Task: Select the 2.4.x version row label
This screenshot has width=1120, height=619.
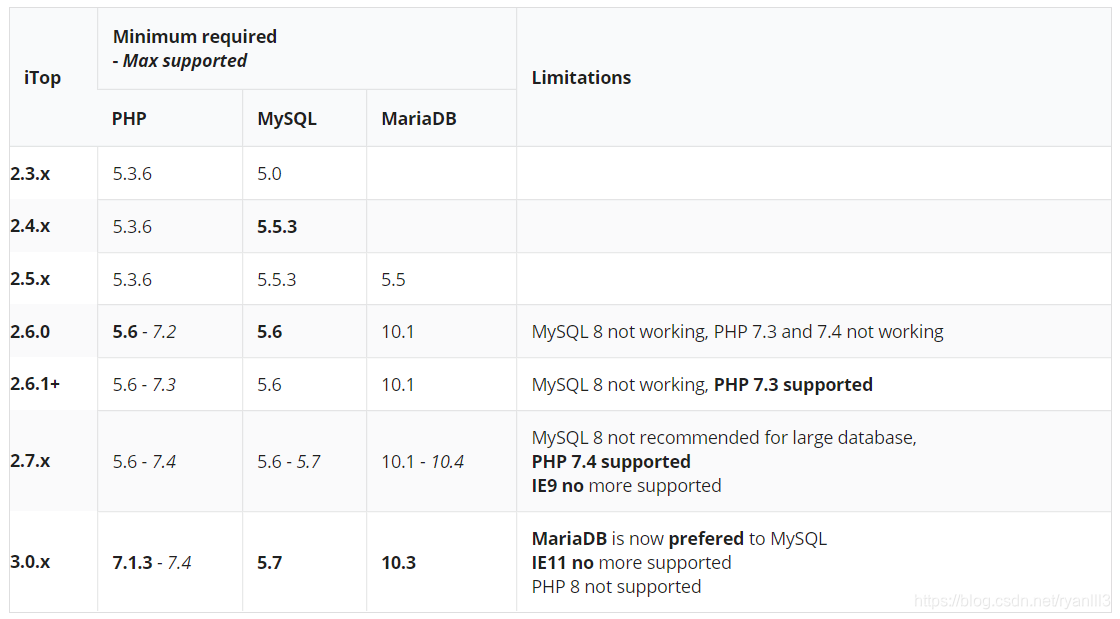Action: click(x=30, y=226)
